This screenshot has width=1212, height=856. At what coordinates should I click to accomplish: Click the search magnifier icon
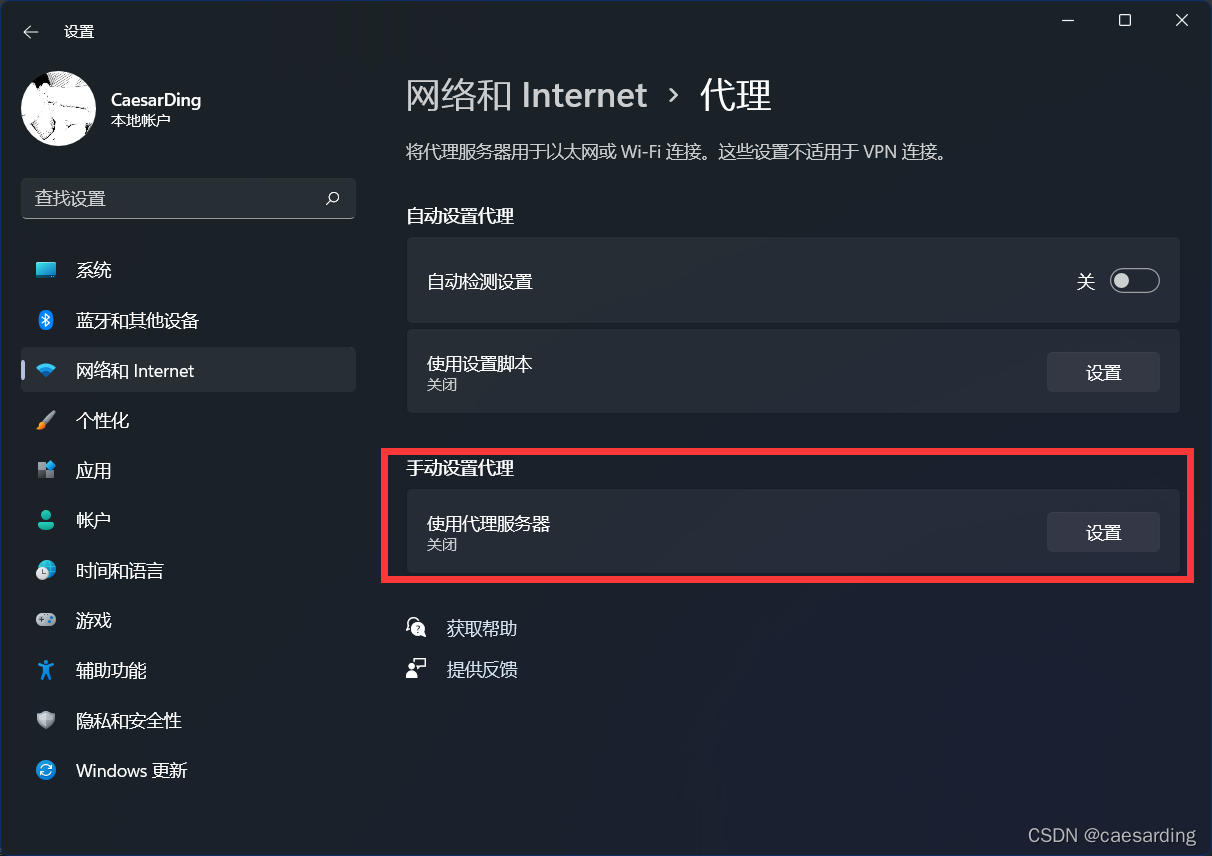click(333, 198)
